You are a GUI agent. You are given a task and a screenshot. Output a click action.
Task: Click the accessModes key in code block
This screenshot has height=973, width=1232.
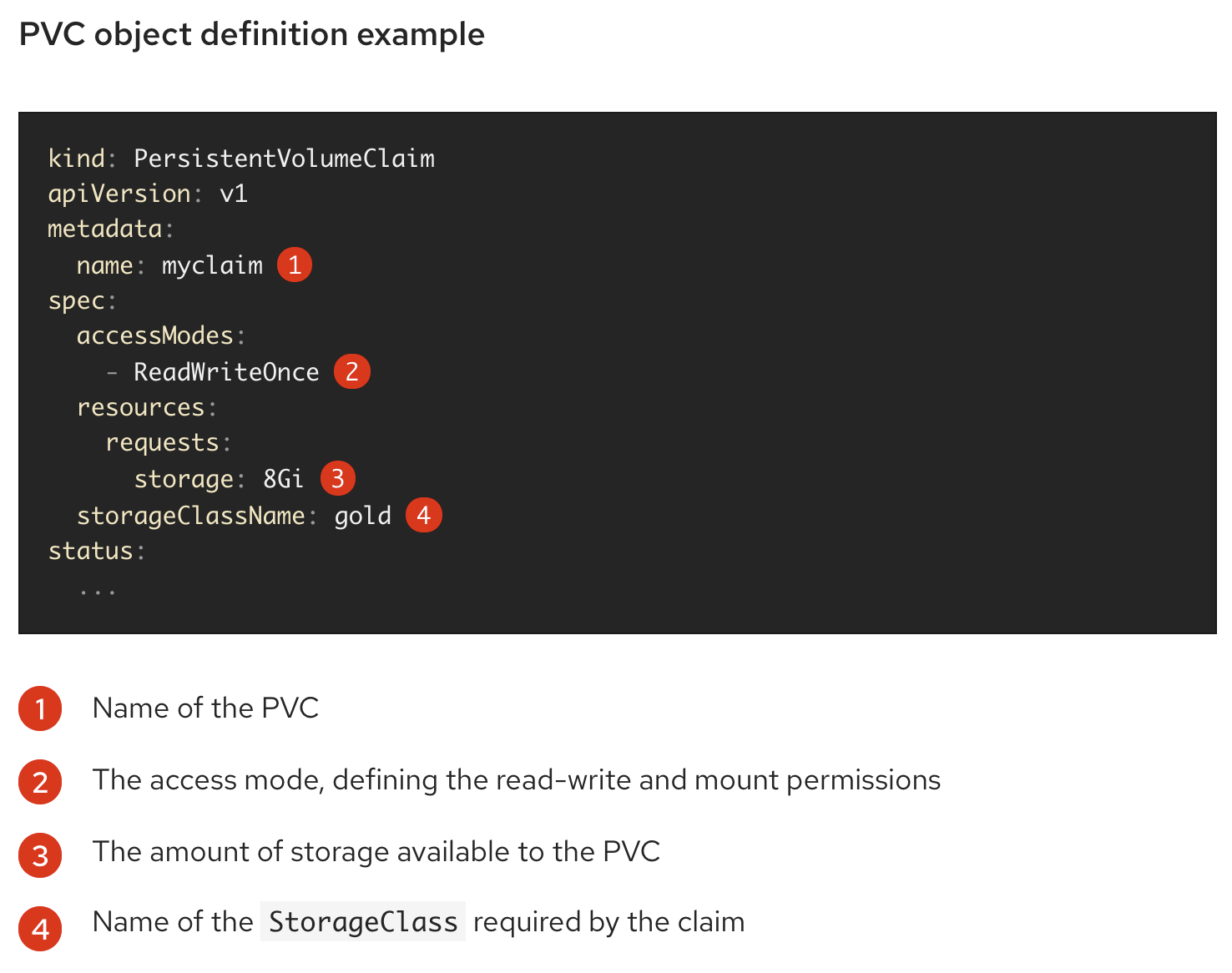point(155,335)
